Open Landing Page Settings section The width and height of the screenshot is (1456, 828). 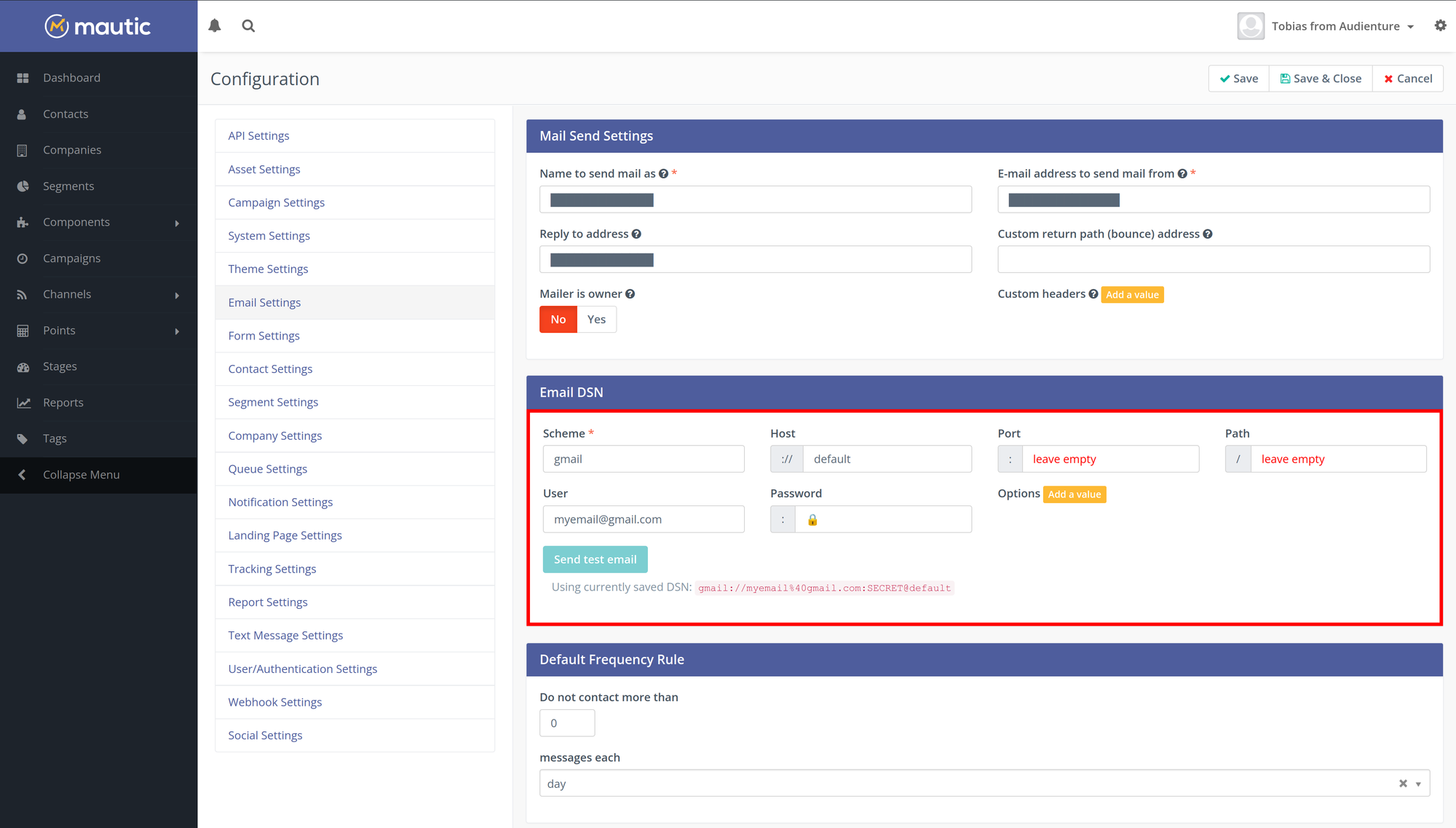pos(355,535)
